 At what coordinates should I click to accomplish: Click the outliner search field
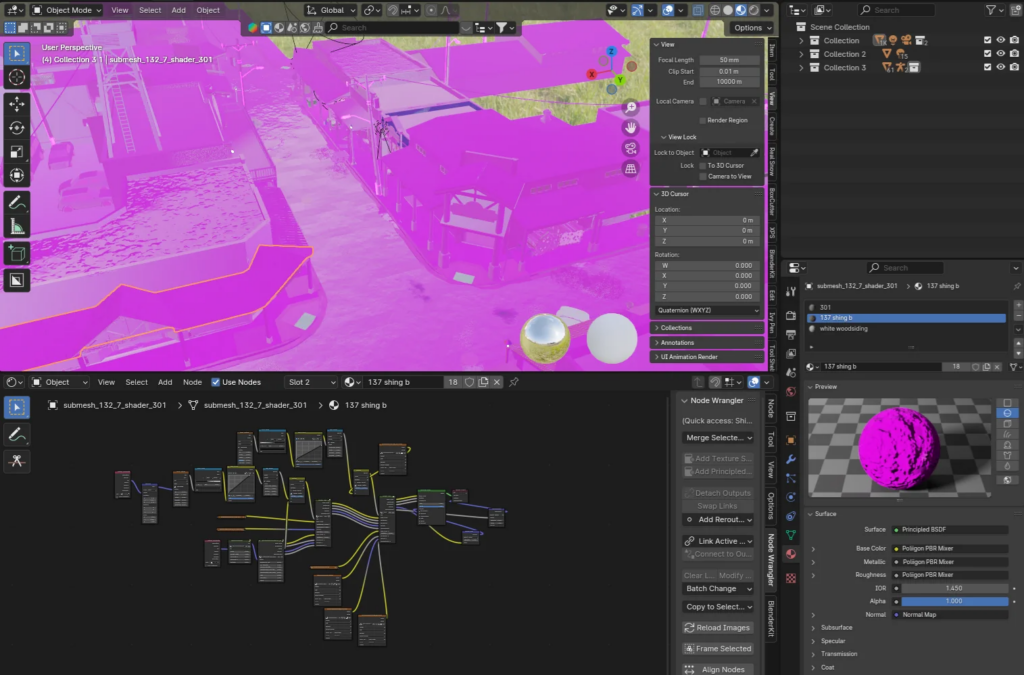click(x=897, y=10)
